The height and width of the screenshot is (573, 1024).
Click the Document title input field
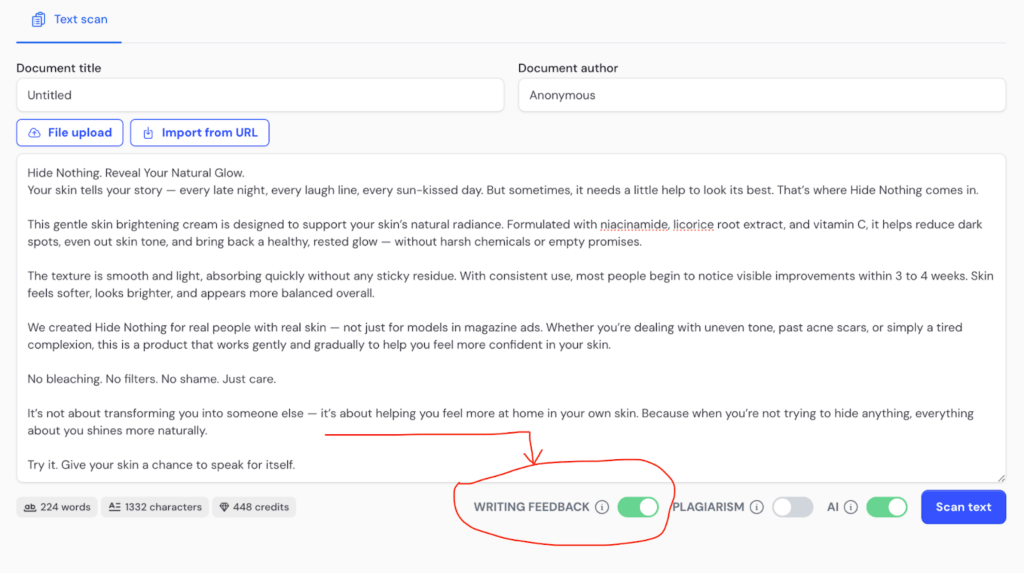click(260, 95)
